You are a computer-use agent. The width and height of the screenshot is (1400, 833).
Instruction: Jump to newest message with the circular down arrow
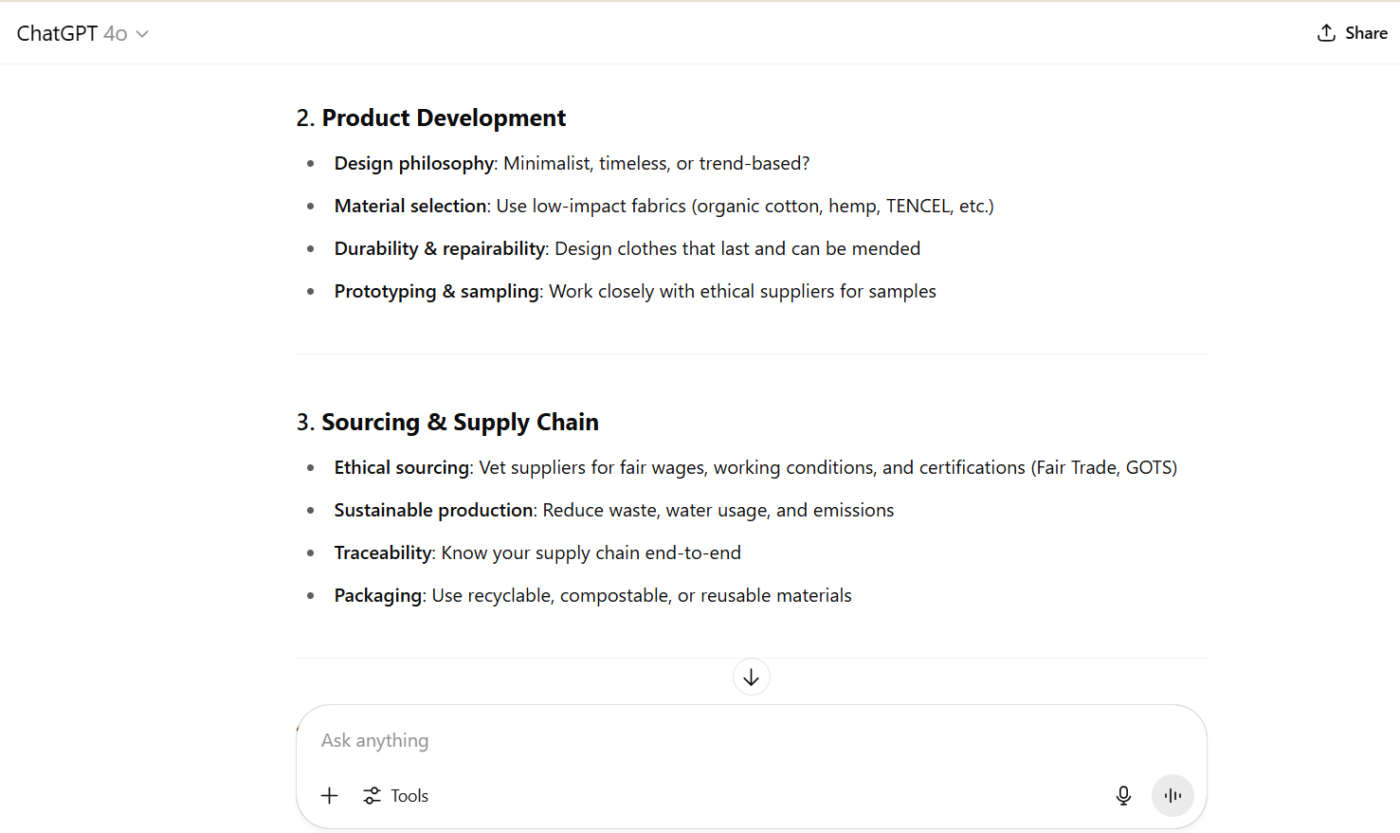pyautogui.click(x=751, y=676)
